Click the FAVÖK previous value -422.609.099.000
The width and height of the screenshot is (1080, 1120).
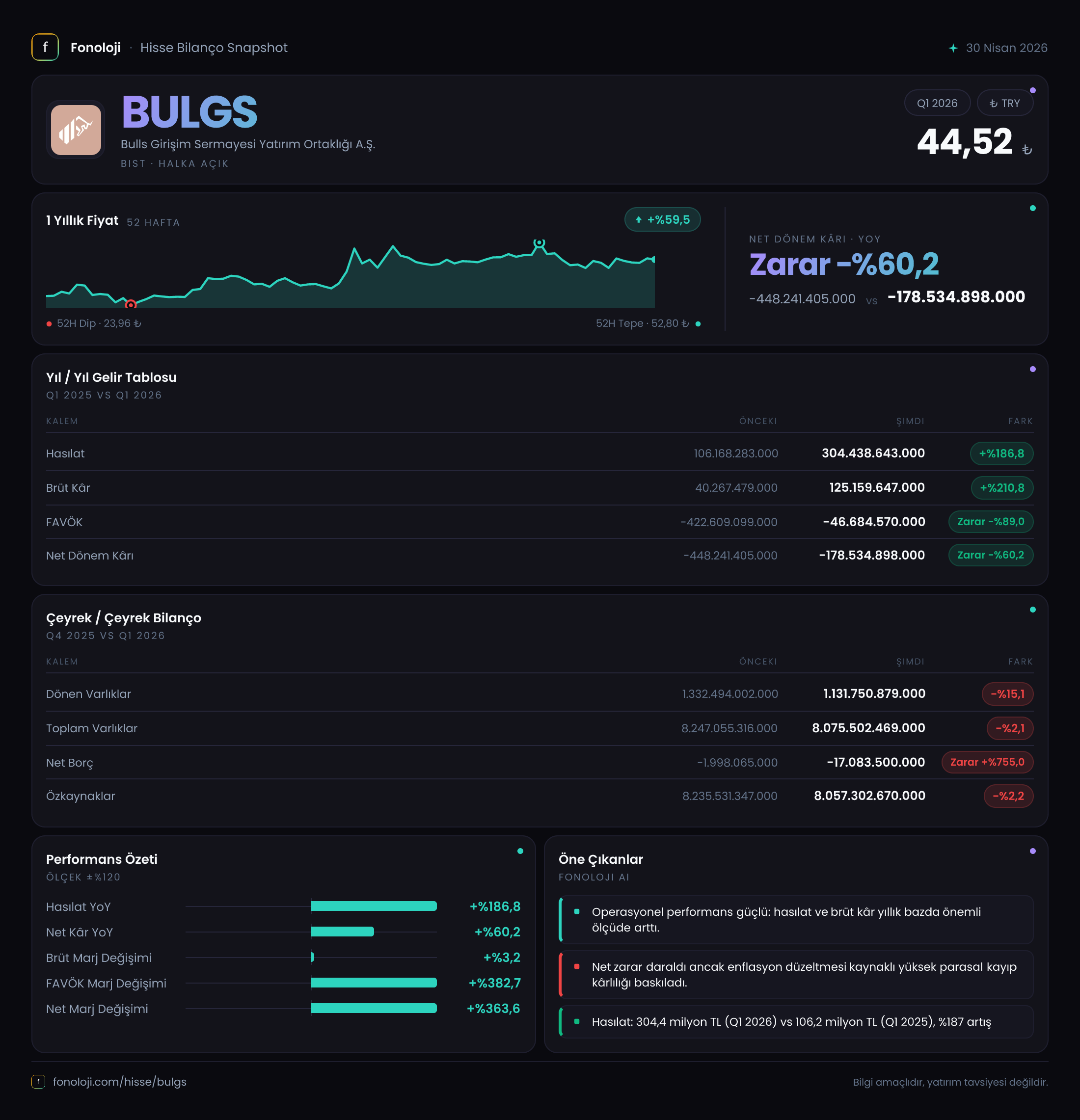click(729, 522)
